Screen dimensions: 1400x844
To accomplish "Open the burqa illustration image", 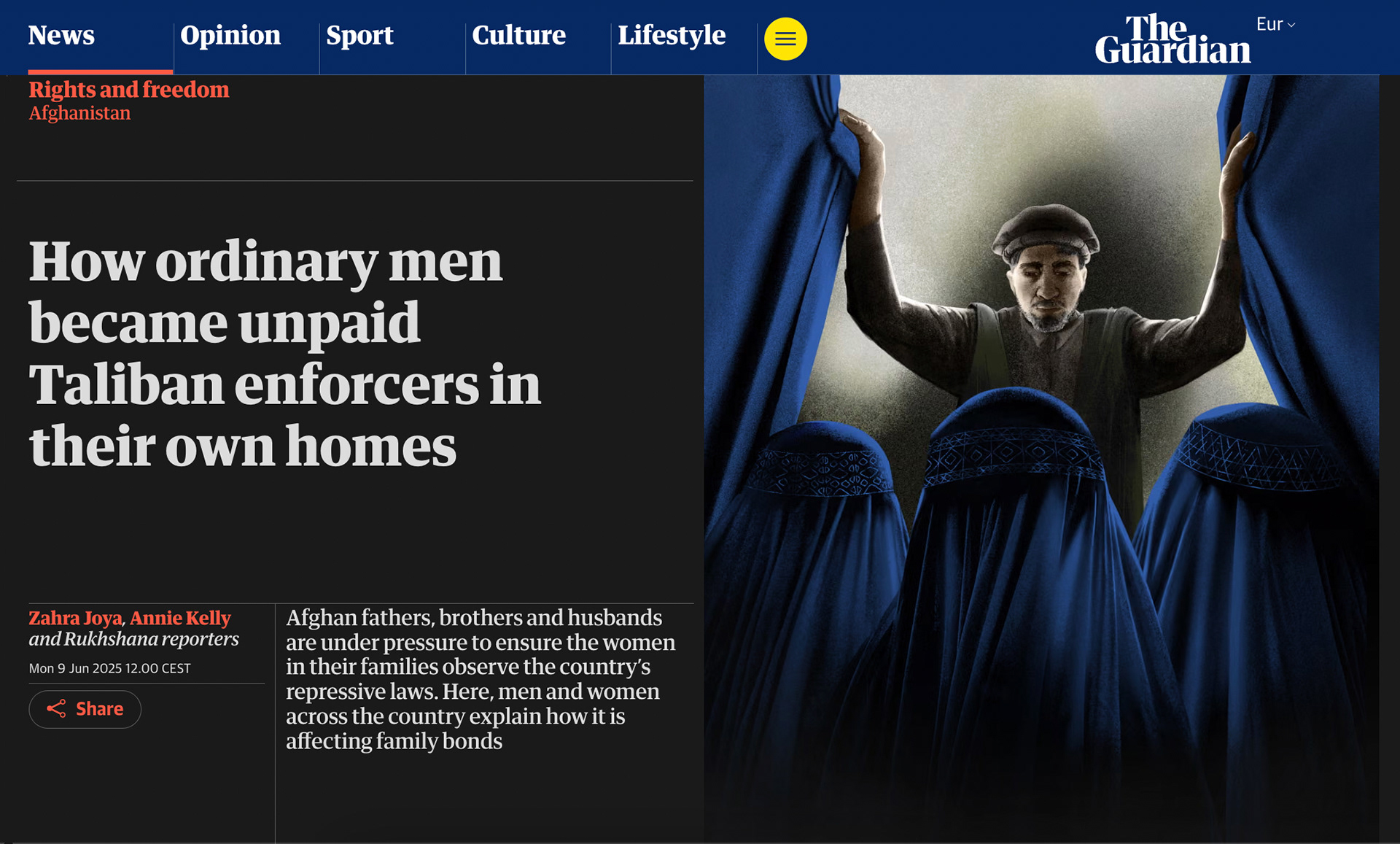I will point(1041,458).
